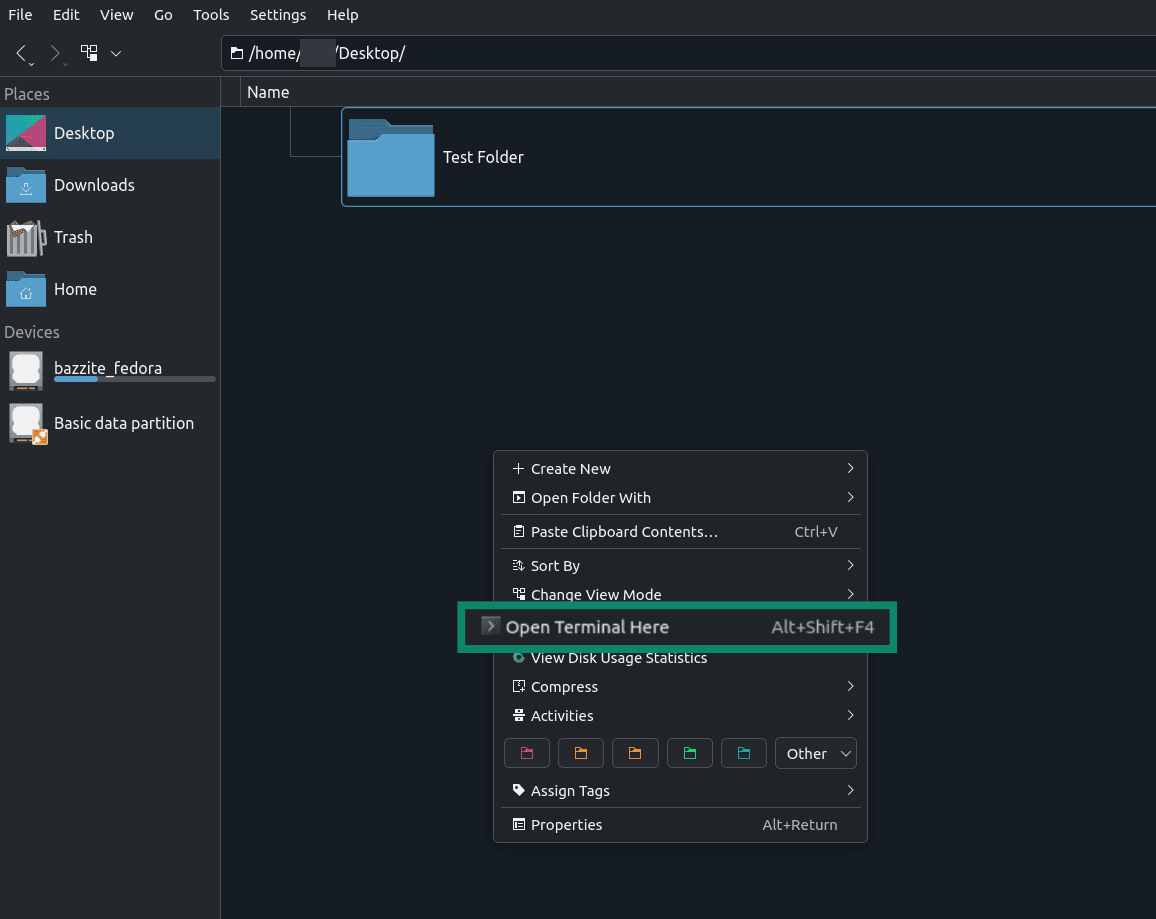Choose the cyan folder color icon
1156x919 pixels.
pos(744,753)
